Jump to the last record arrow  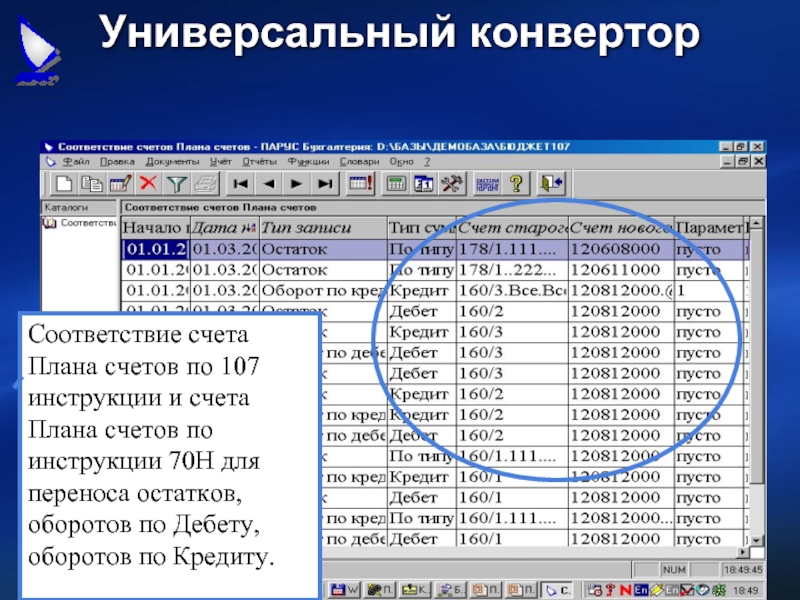tap(325, 183)
